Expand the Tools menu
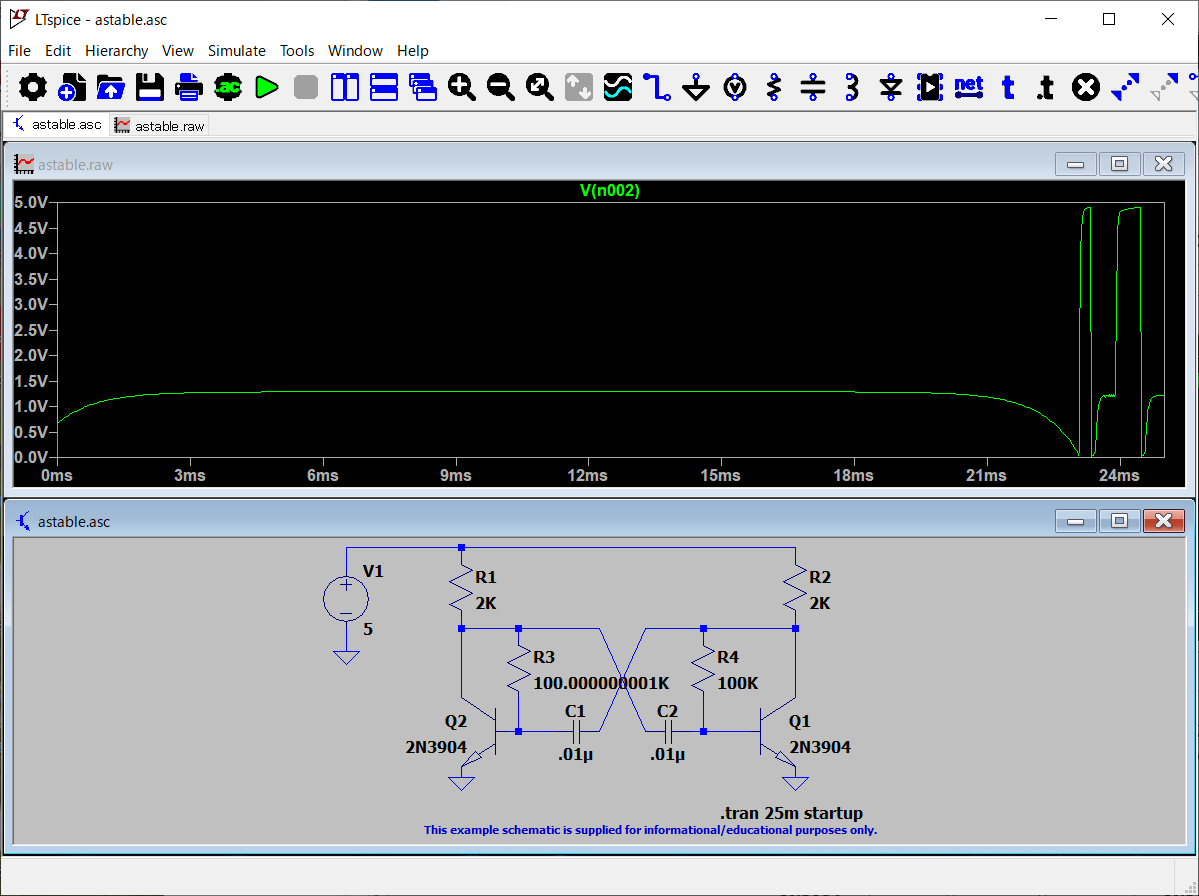The width and height of the screenshot is (1199, 896). [297, 51]
